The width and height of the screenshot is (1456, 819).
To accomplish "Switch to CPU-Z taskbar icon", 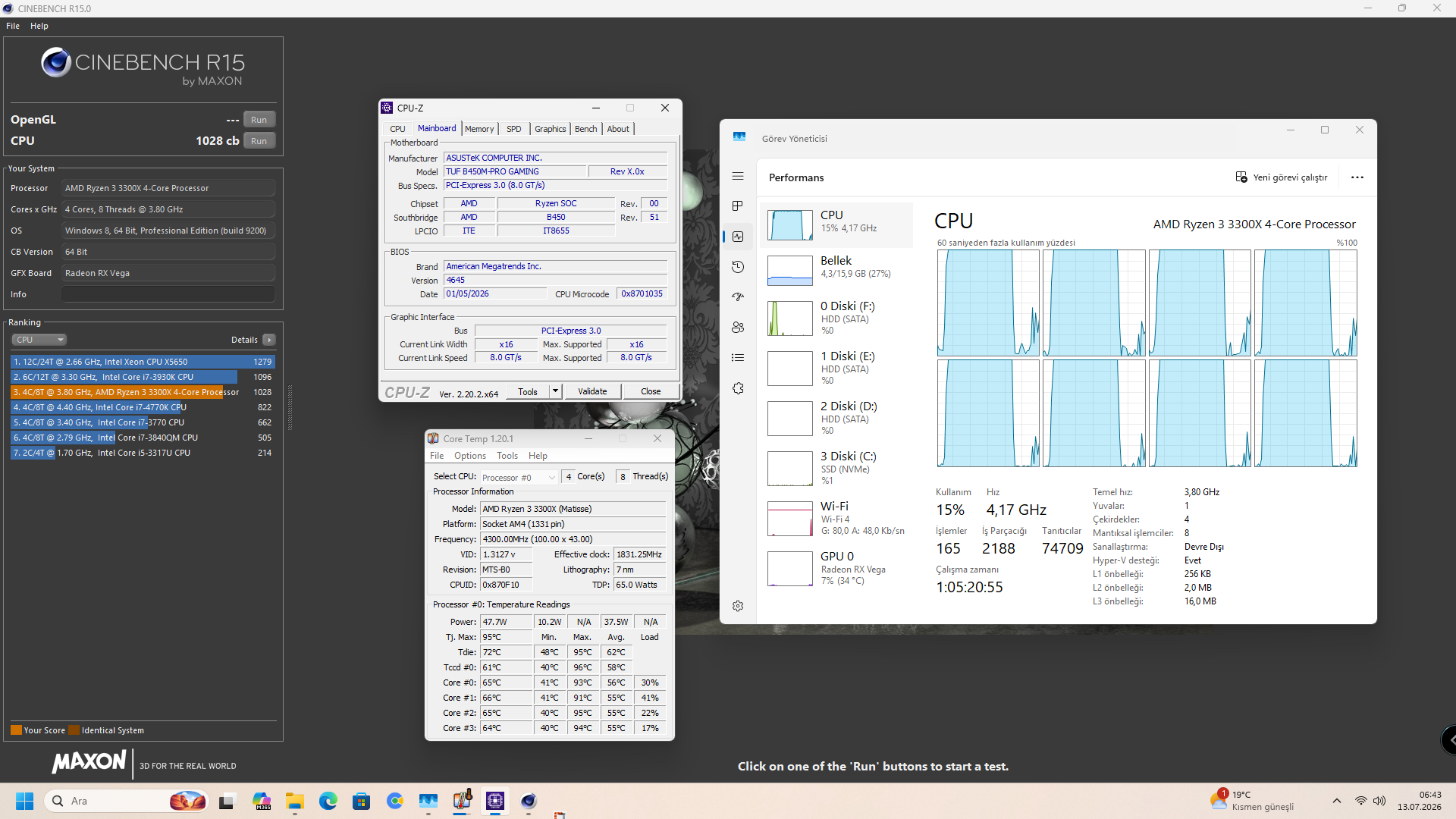I will [x=495, y=801].
